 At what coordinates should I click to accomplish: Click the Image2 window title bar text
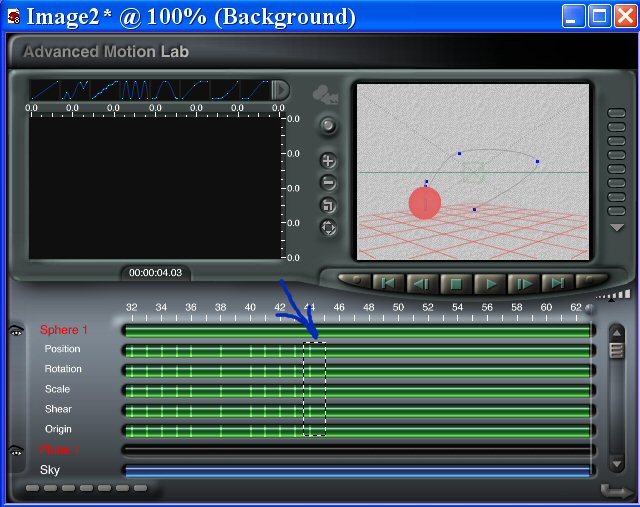click(191, 17)
